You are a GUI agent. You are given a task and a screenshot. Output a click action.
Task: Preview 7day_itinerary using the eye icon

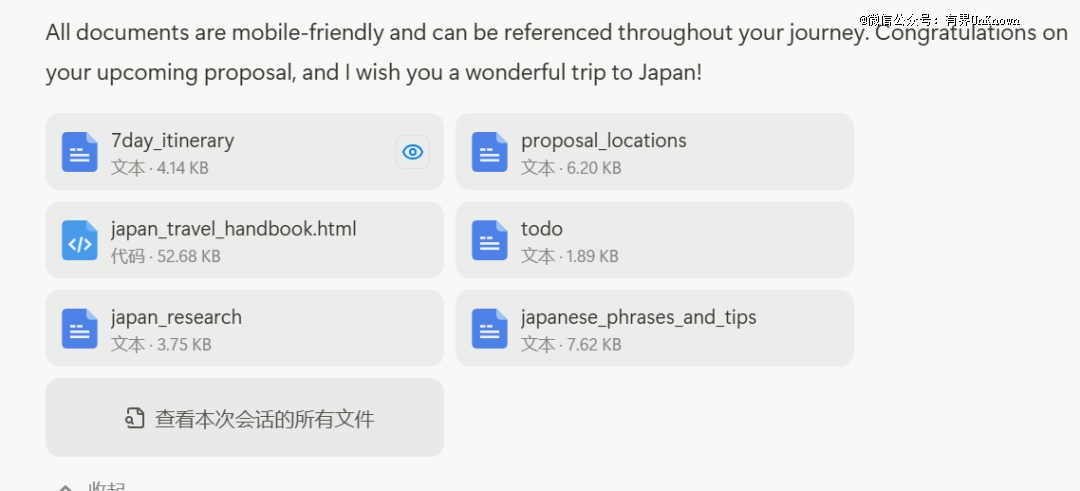click(x=413, y=152)
